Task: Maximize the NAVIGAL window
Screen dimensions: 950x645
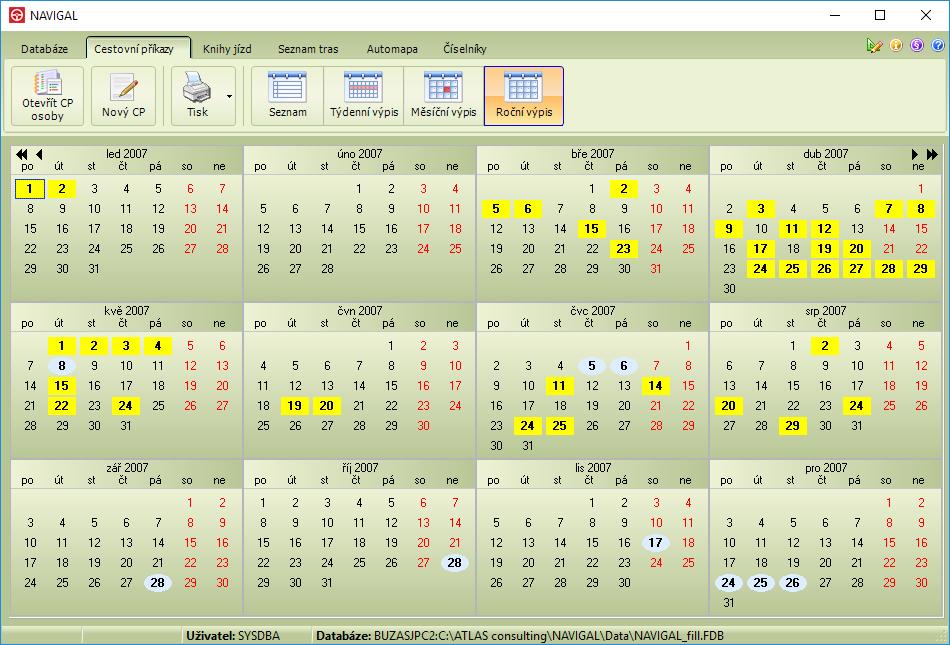Action: pyautogui.click(x=880, y=15)
